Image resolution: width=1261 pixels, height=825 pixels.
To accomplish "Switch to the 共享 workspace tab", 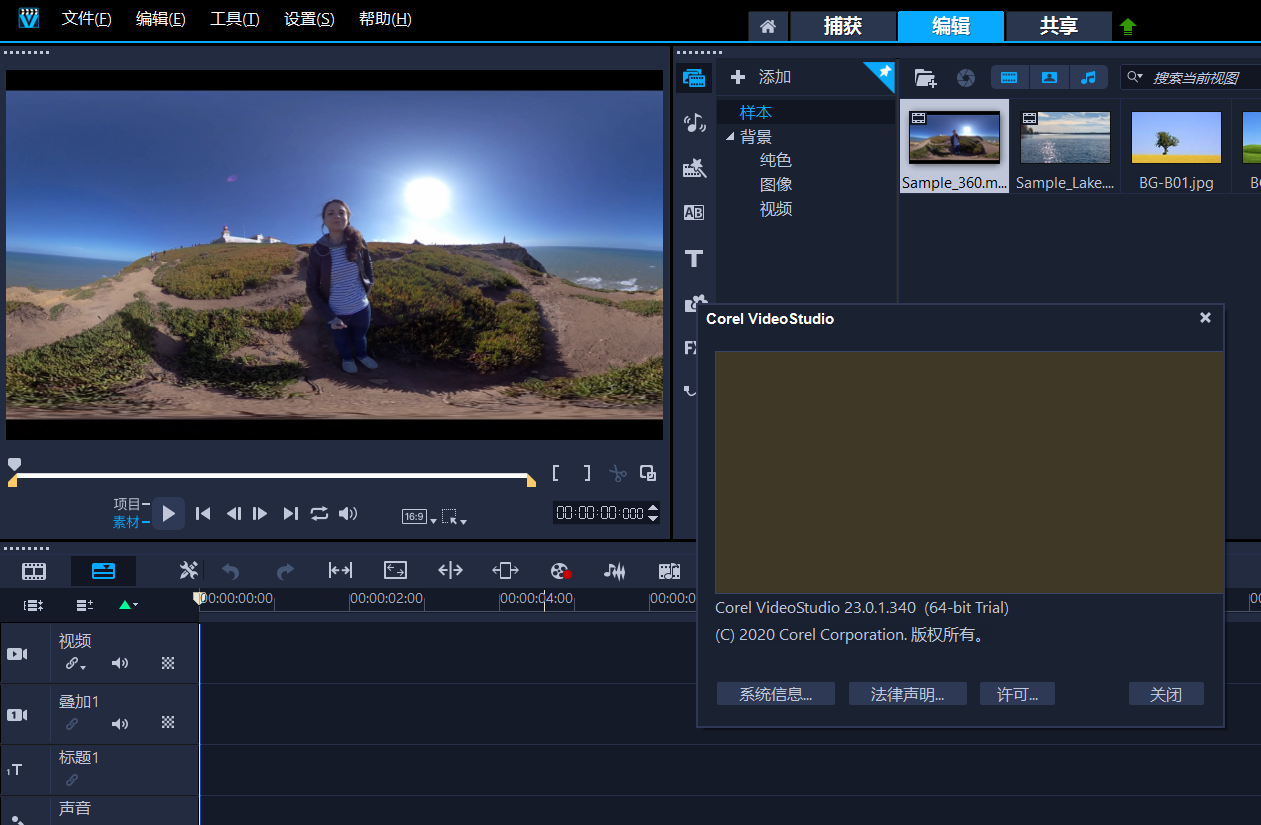I will pyautogui.click(x=1059, y=26).
